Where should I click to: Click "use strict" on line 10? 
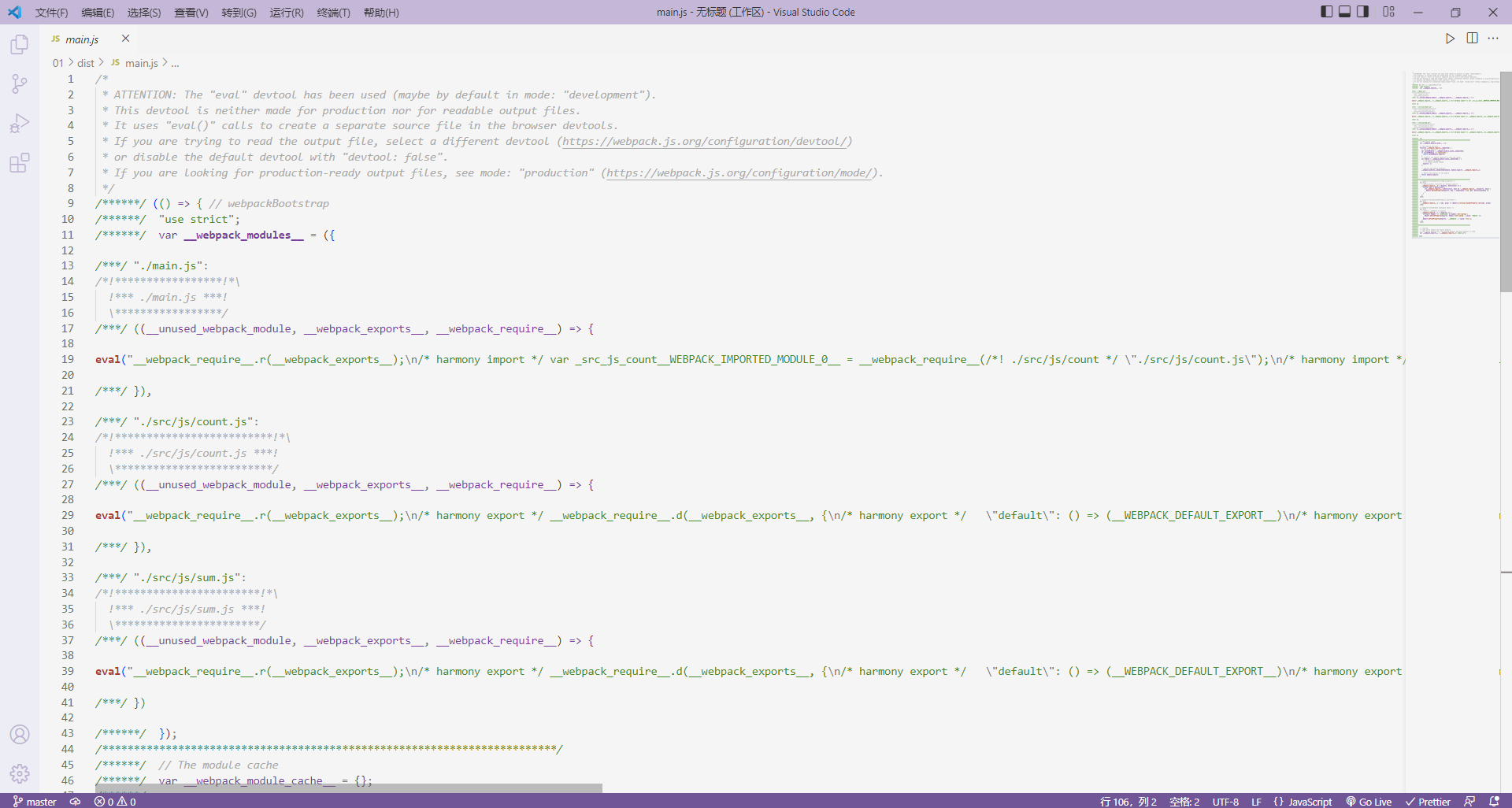click(x=196, y=220)
